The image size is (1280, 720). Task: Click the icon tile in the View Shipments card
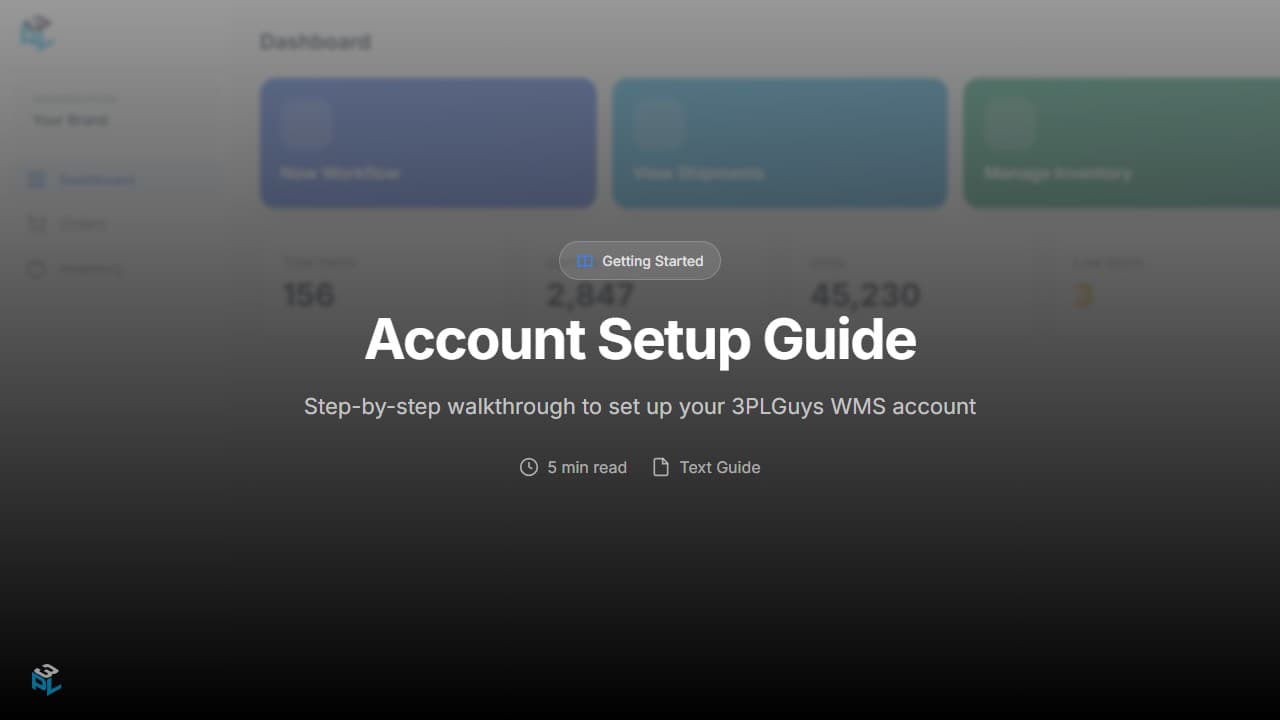[658, 124]
